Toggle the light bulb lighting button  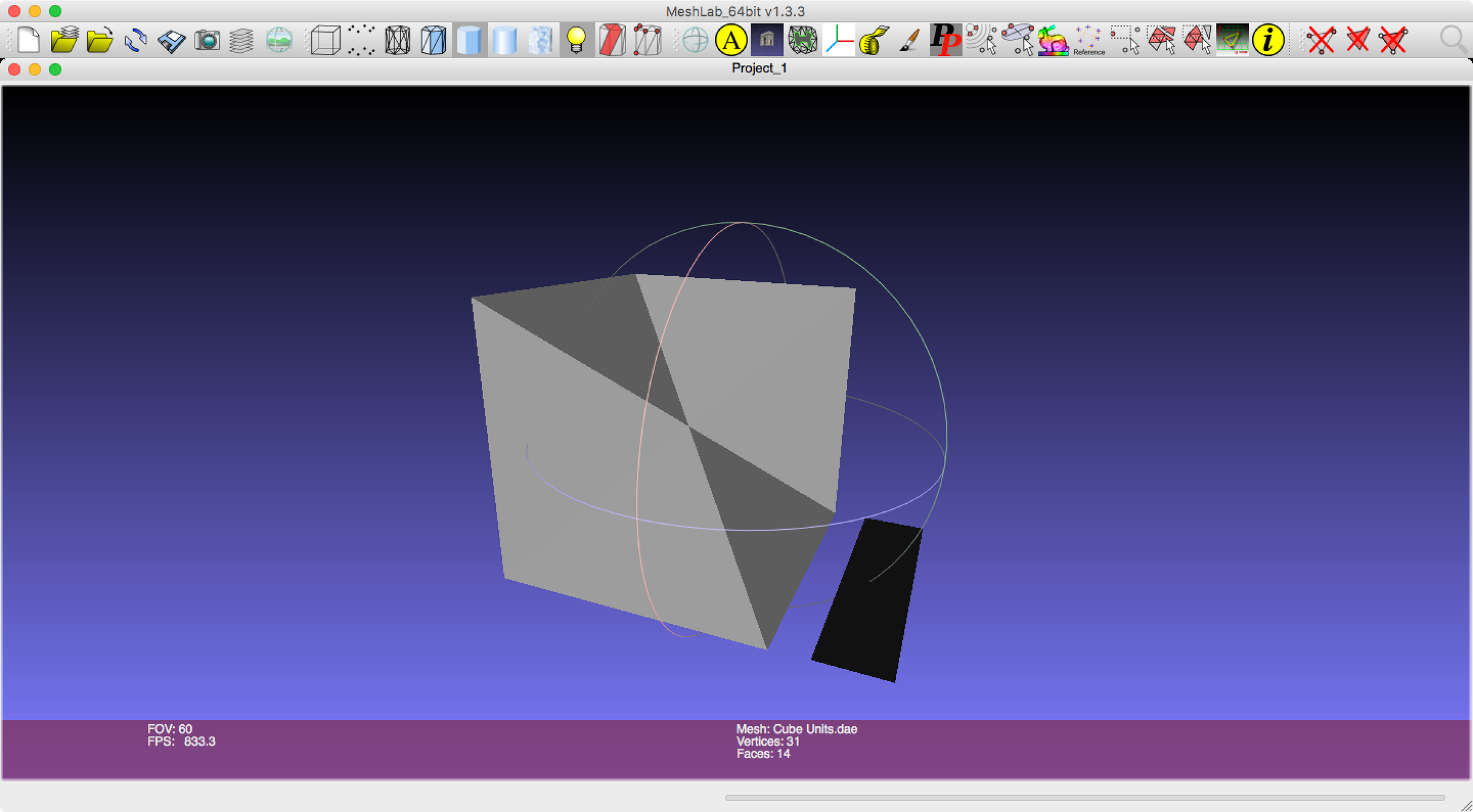(576, 41)
